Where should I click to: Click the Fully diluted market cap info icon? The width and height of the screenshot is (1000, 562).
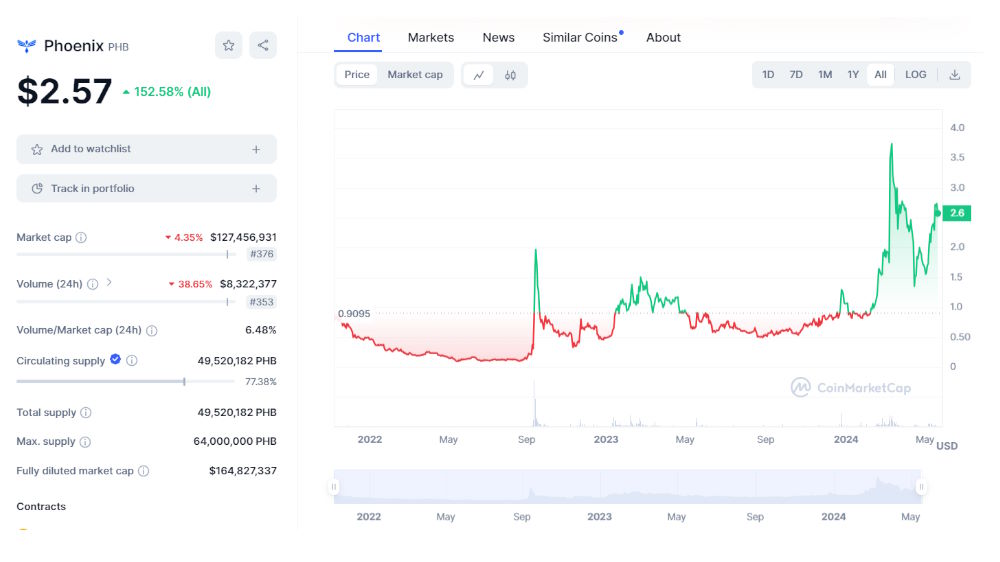pos(143,471)
